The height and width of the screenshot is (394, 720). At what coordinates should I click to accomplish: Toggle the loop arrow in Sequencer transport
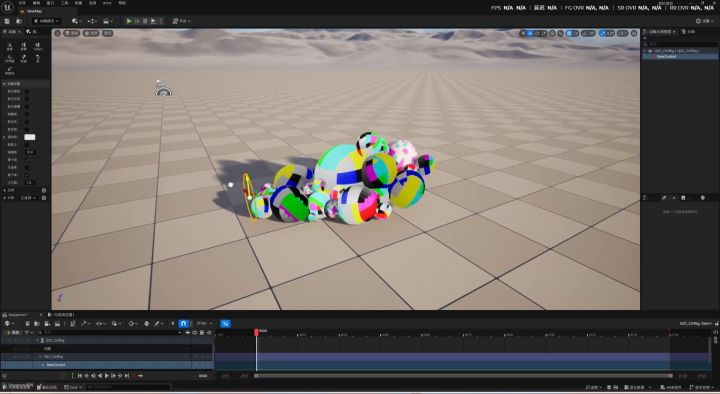[141, 376]
